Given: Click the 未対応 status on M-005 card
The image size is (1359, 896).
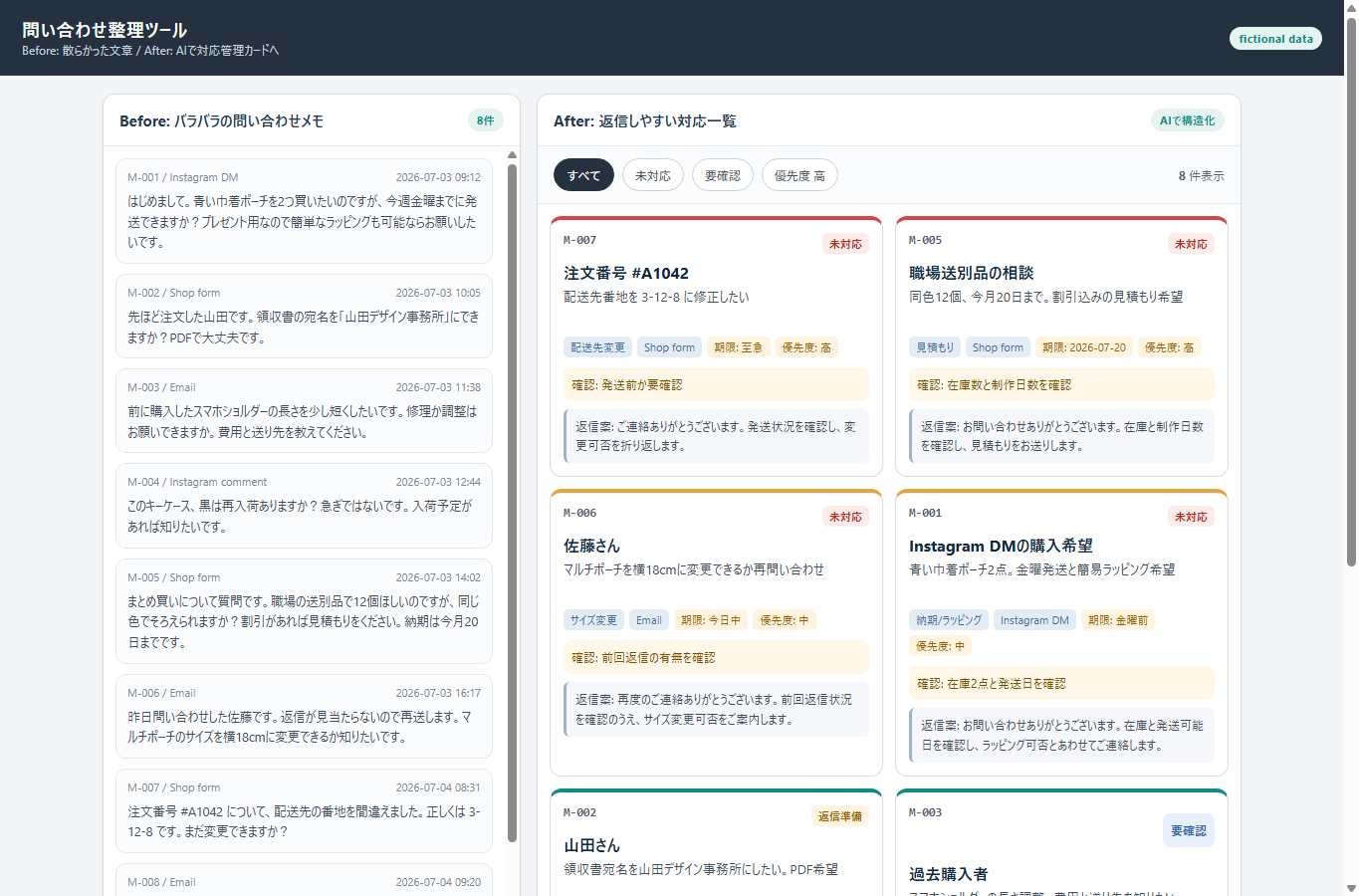Looking at the screenshot, I should (x=1191, y=244).
